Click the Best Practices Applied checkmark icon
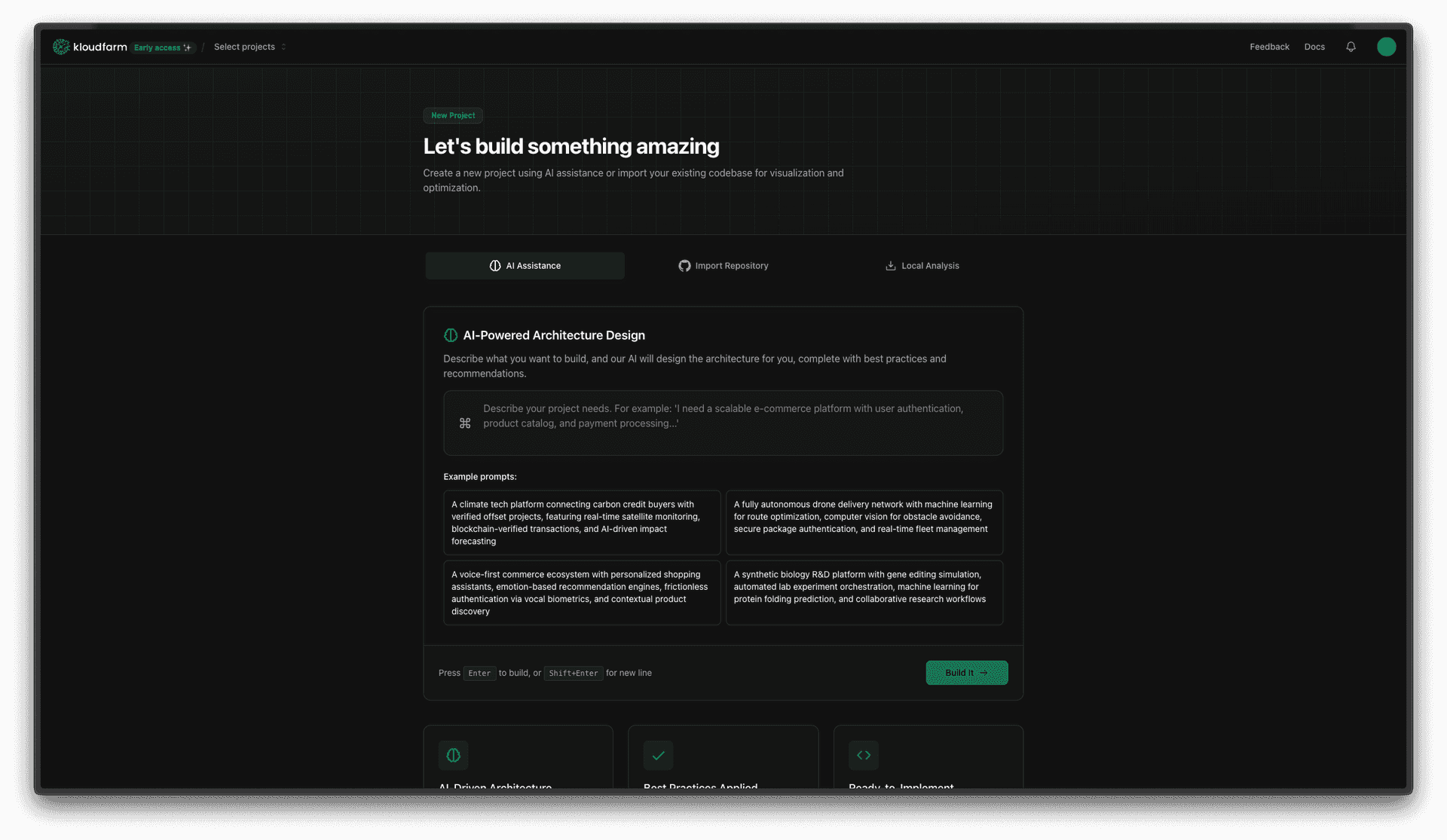The height and width of the screenshot is (840, 1447). 658,755
